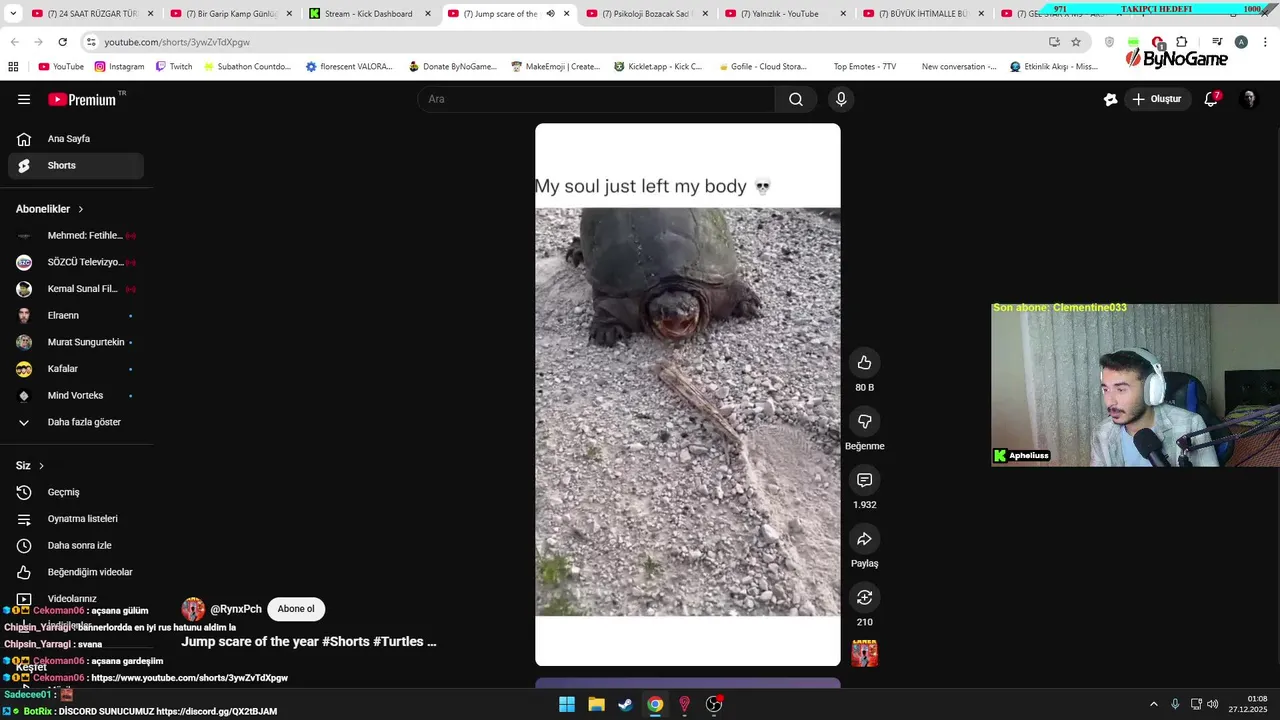Open the Instagram bookmark
The width and height of the screenshot is (1280, 720).
(x=119, y=67)
